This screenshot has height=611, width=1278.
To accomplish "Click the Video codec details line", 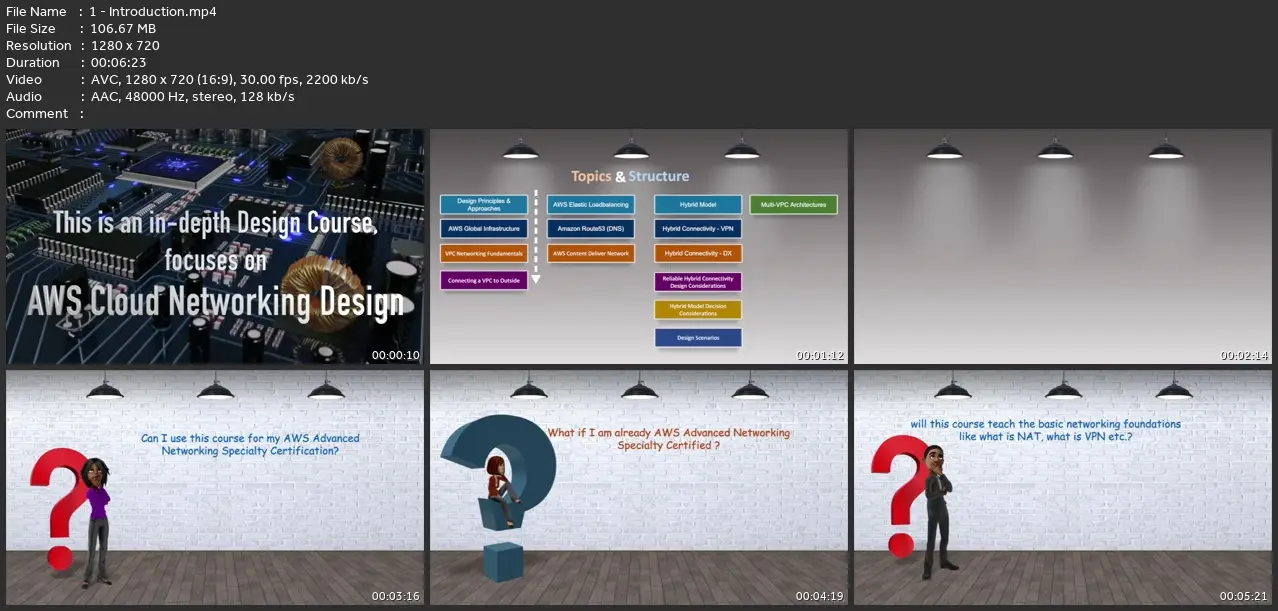I will (229, 80).
